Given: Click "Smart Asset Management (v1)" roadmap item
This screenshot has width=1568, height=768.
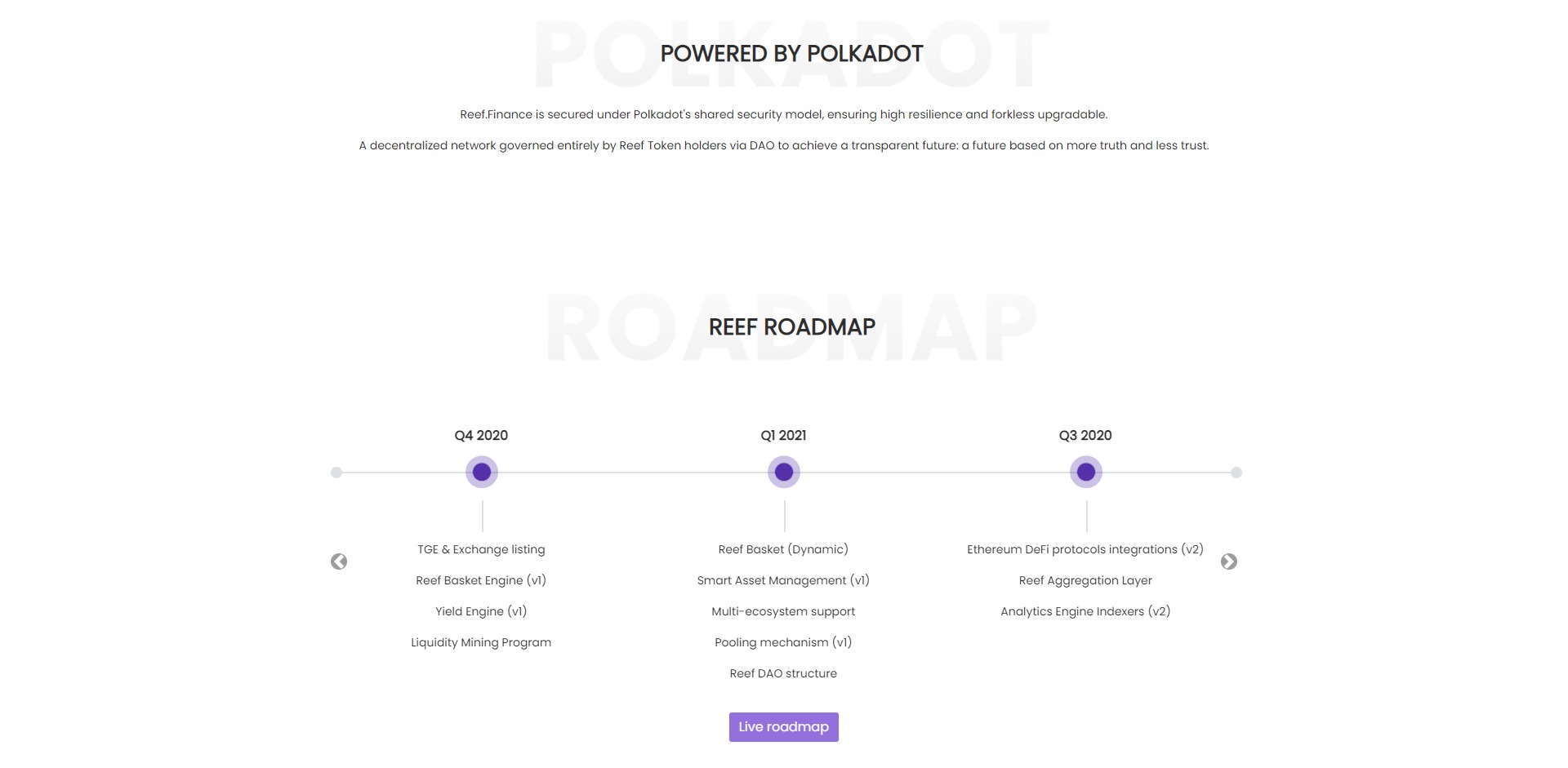Looking at the screenshot, I should (x=783, y=580).
